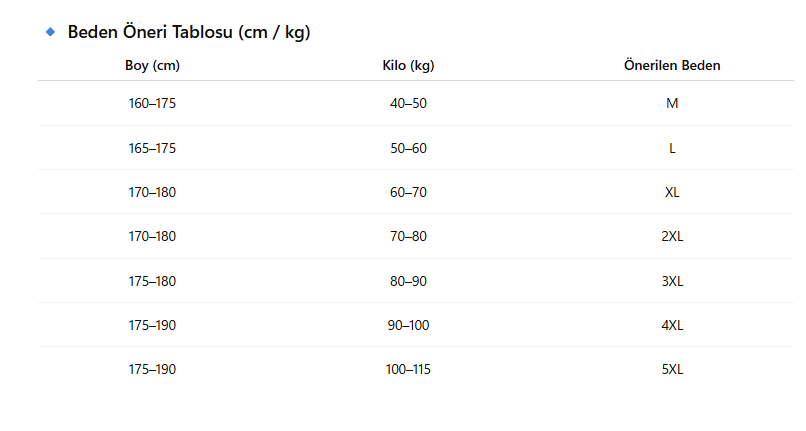Choose the L size cell

click(x=672, y=148)
